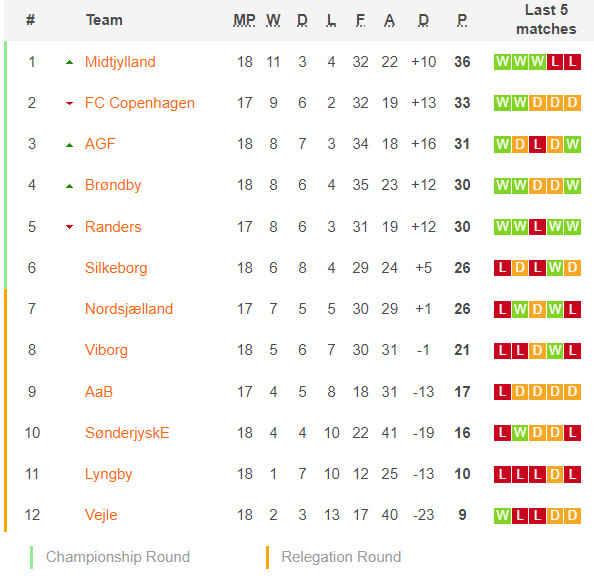Image resolution: width=594 pixels, height=579 pixels.
Task: Click Brøndby's green up-arrow position icon
Action: (x=69, y=186)
